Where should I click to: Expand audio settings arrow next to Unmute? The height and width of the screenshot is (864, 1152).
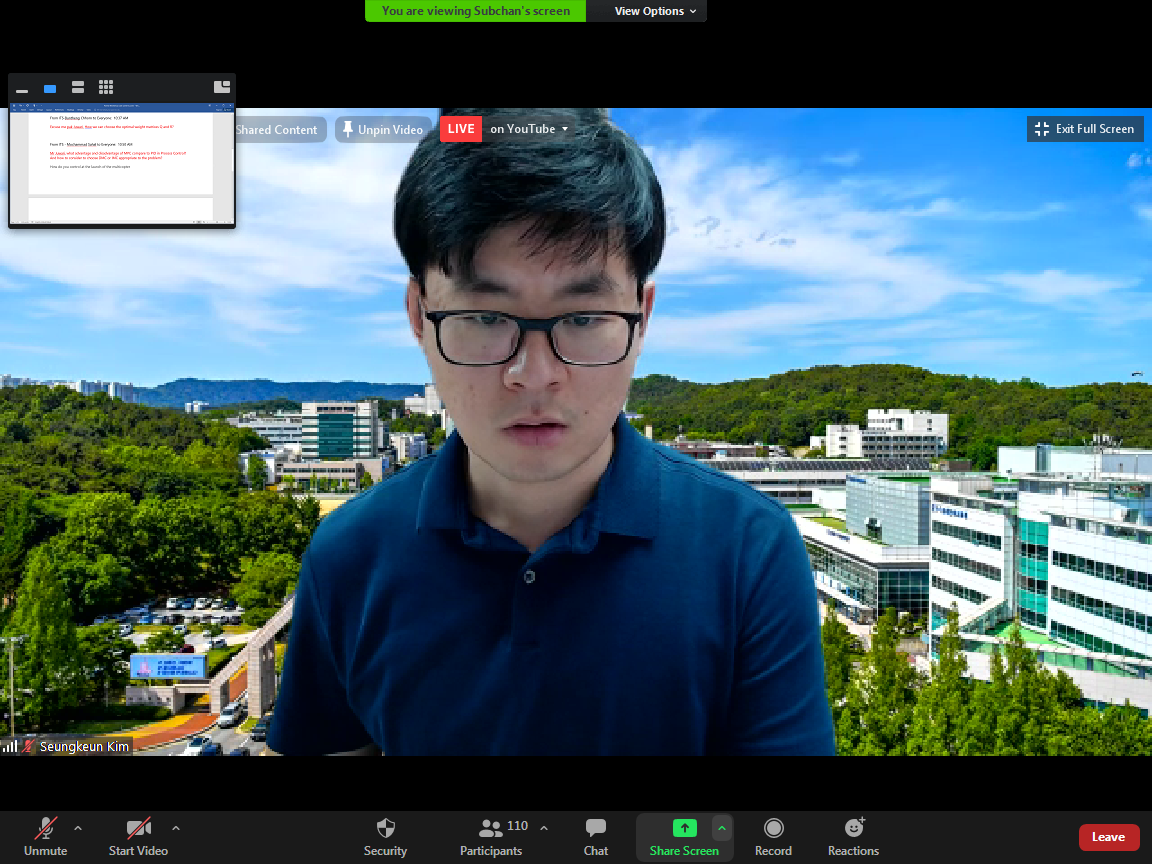78,828
